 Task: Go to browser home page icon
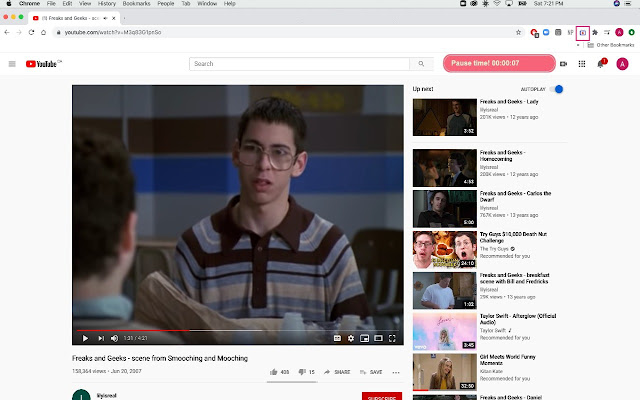43,32
